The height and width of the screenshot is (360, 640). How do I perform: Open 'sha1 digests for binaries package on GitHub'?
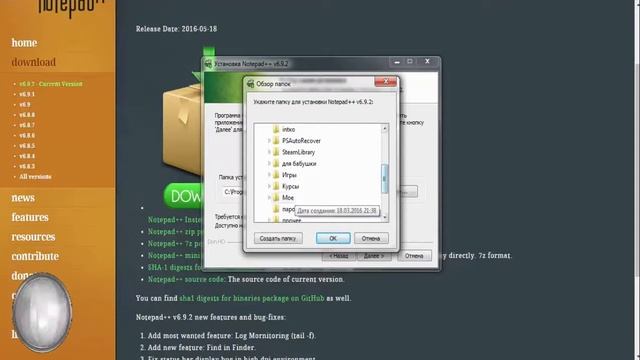[x=252, y=298]
